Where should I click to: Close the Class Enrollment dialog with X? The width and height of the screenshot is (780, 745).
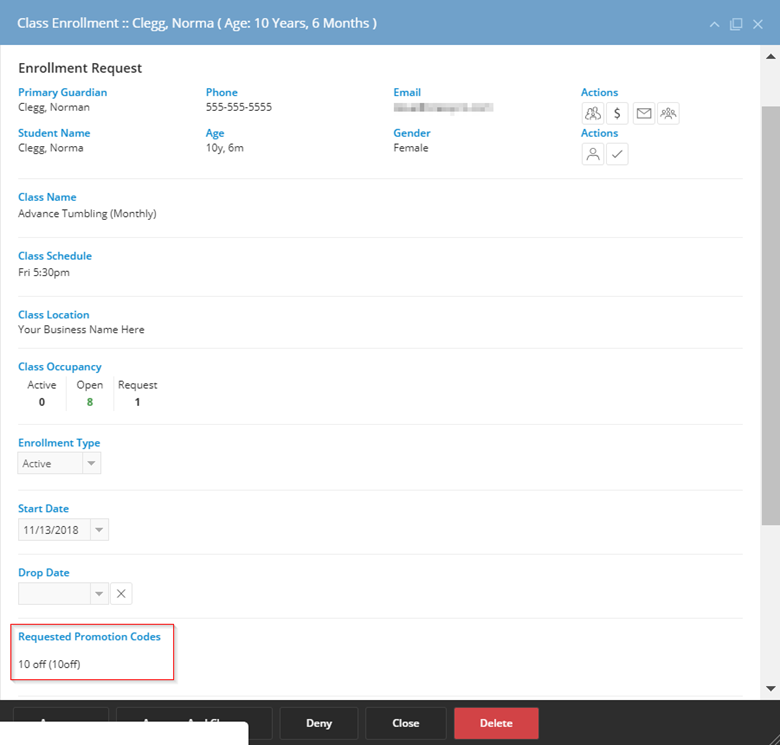point(758,24)
